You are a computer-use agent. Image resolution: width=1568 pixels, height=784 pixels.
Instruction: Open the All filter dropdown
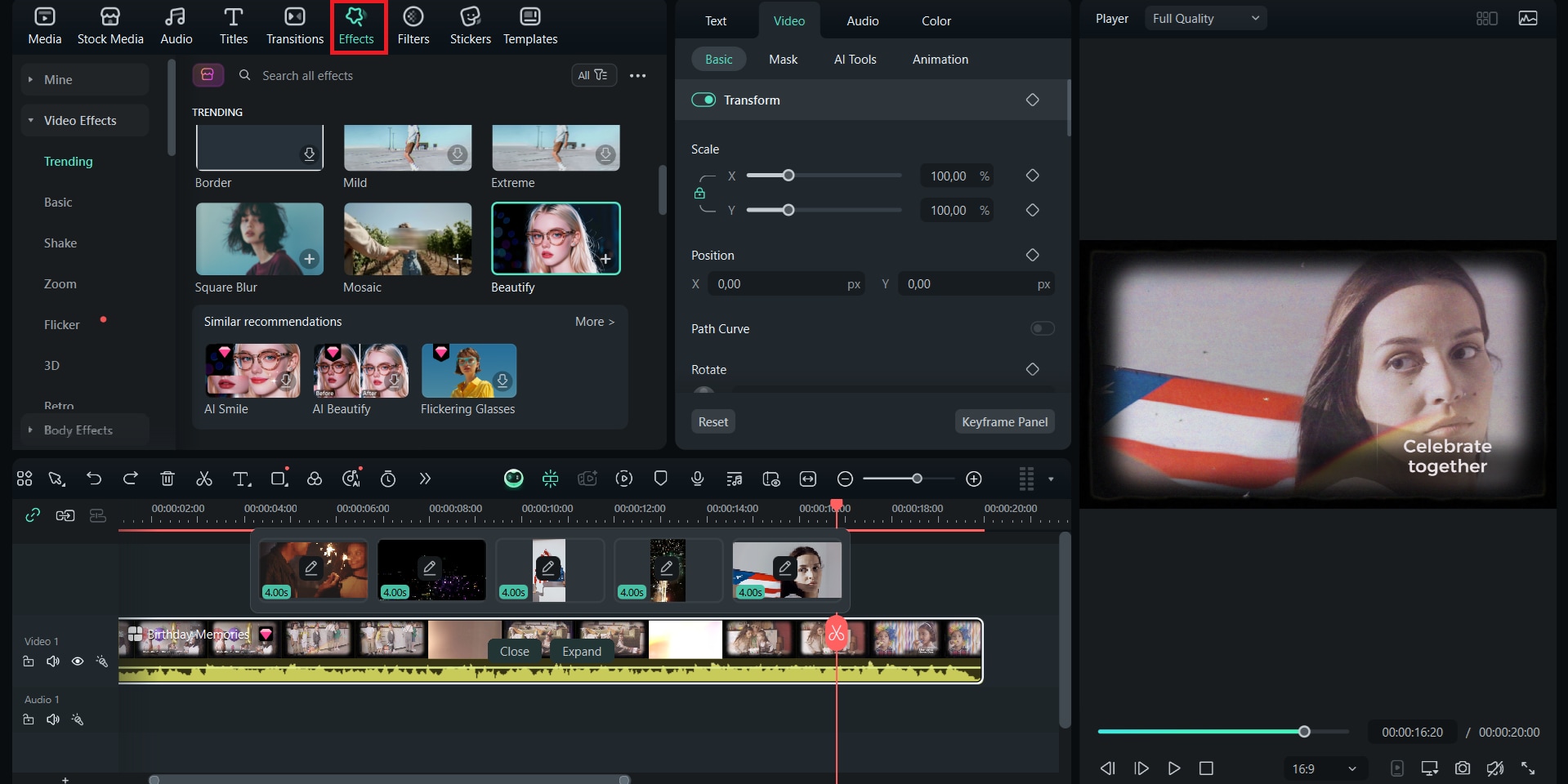click(x=593, y=75)
